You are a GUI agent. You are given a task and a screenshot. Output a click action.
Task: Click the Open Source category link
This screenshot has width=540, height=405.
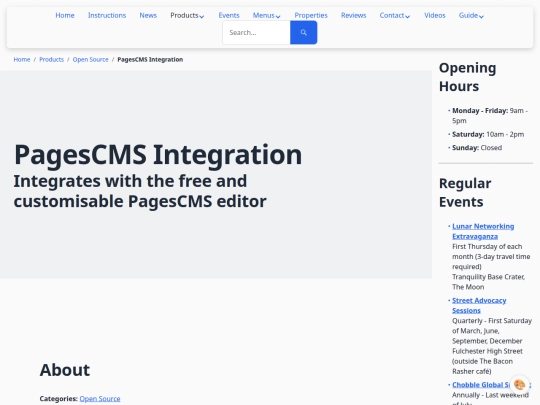tap(100, 398)
